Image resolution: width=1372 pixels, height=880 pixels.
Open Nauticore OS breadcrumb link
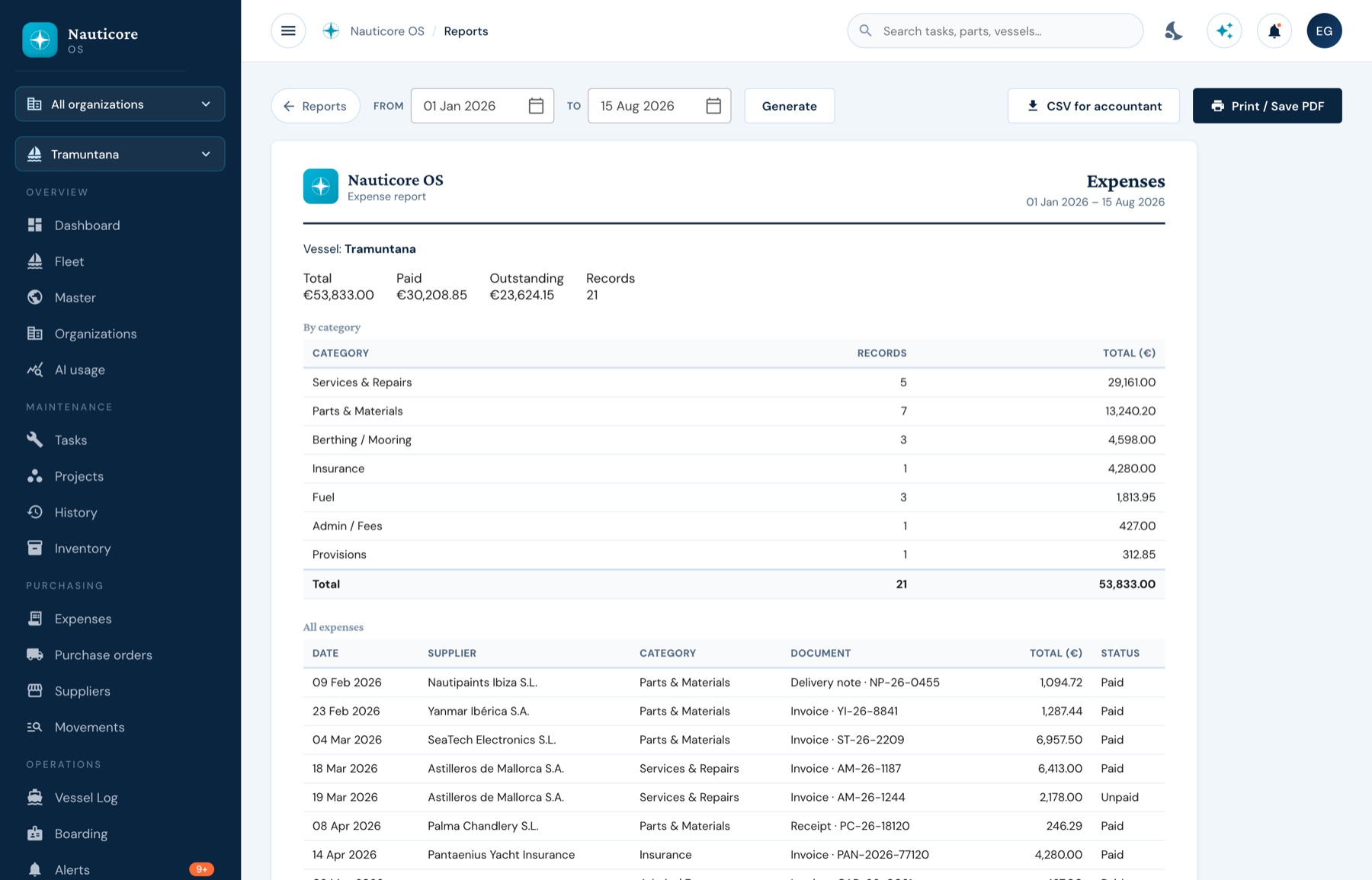387,30
